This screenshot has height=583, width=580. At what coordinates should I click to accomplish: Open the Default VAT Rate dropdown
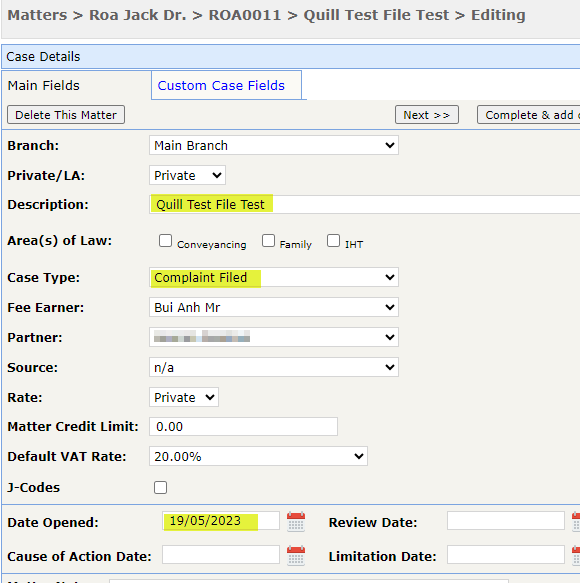coord(258,456)
